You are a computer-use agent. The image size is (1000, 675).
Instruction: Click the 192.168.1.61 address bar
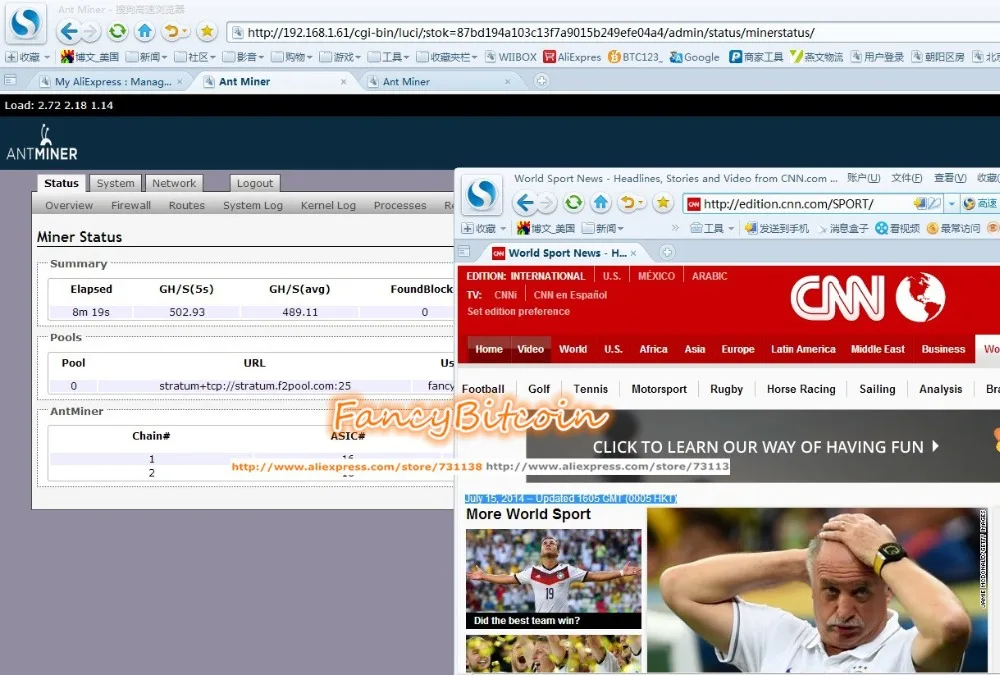tap(529, 33)
